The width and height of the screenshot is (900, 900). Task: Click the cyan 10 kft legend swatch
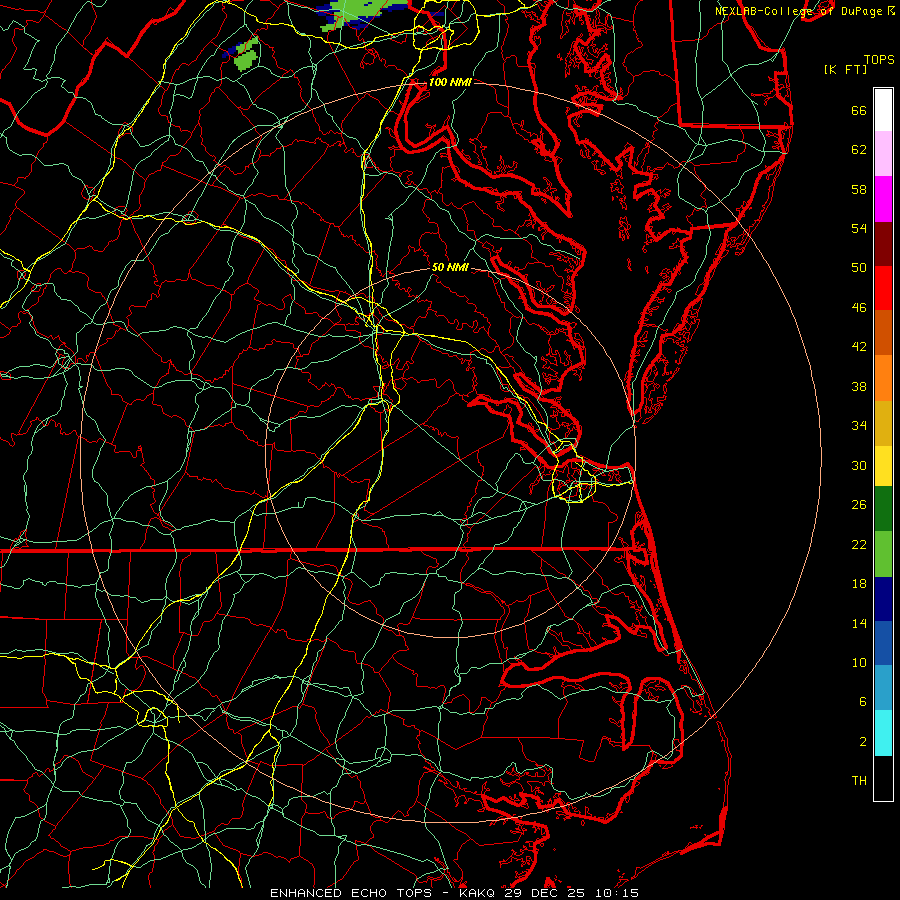pos(883,733)
